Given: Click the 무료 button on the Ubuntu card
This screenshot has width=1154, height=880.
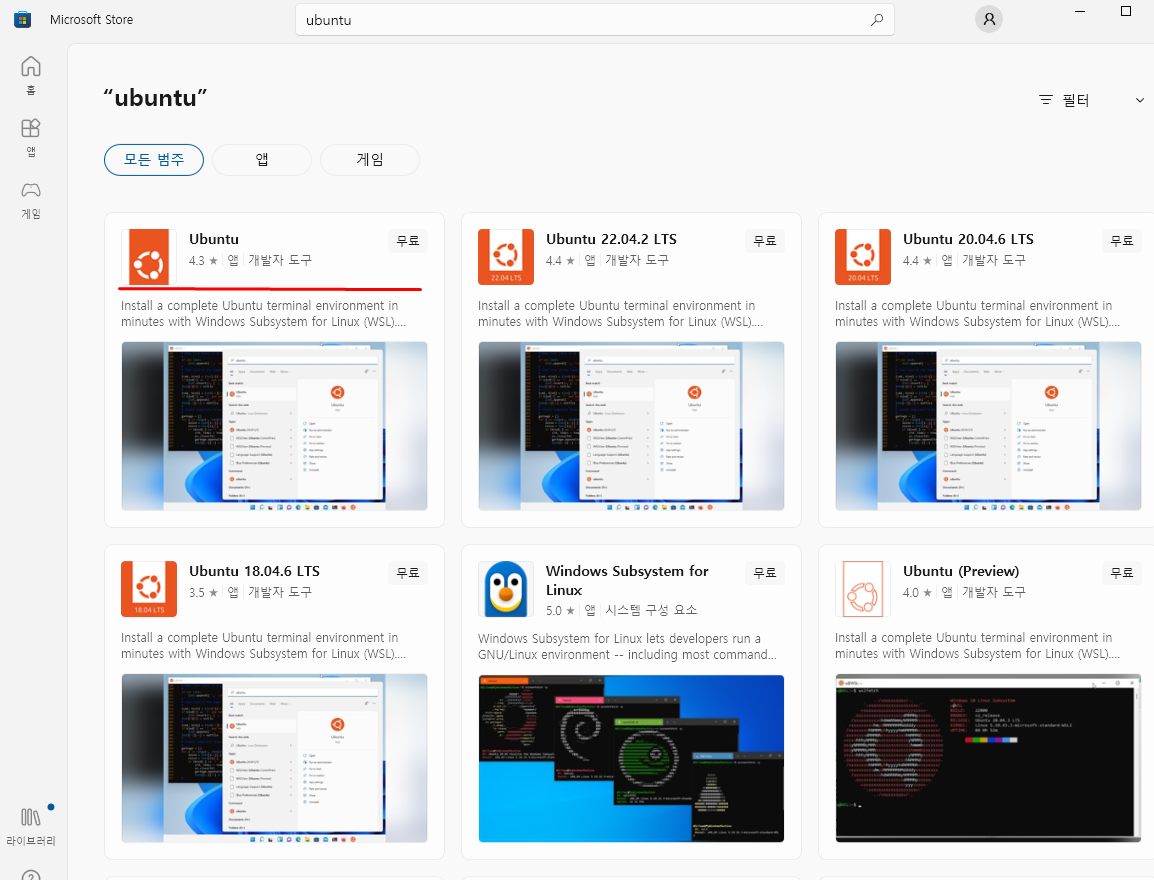Looking at the screenshot, I should coord(408,241).
